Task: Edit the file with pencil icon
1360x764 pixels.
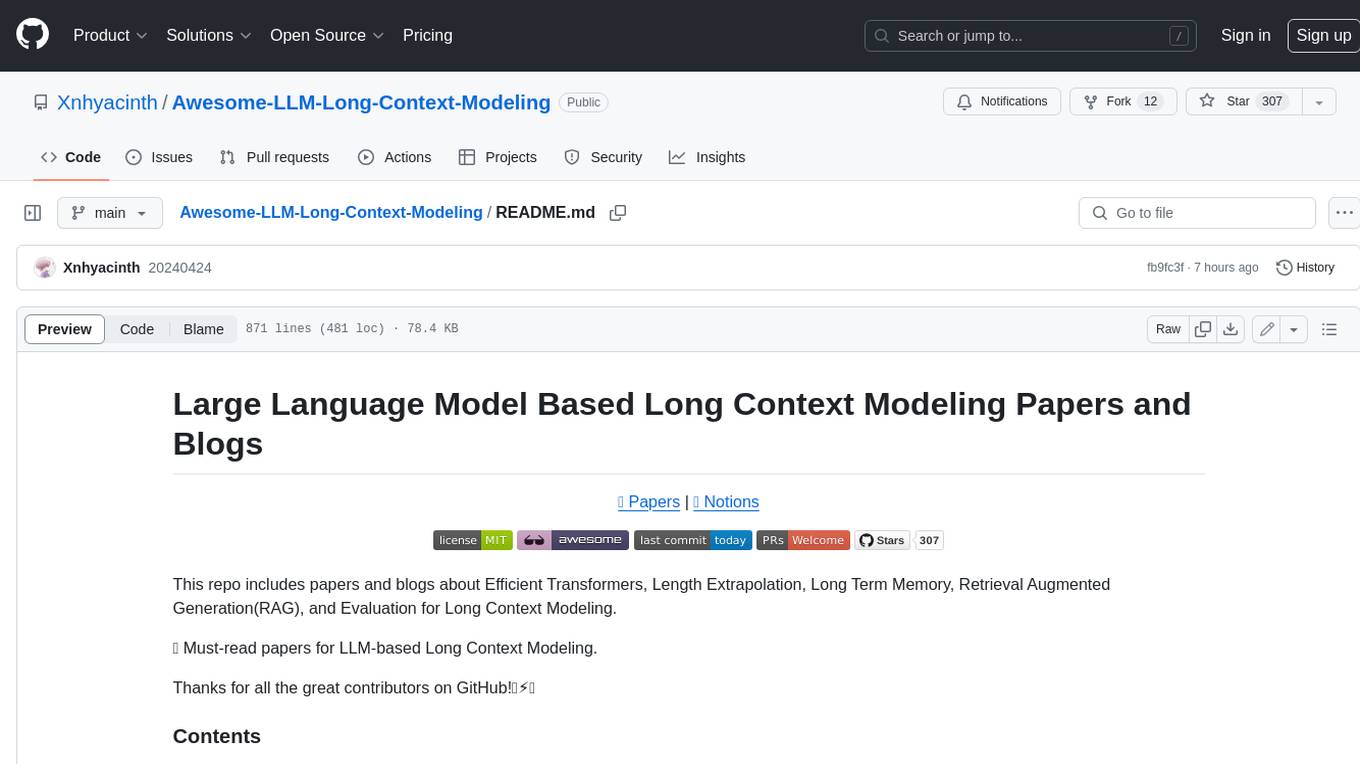Action: coord(1267,329)
